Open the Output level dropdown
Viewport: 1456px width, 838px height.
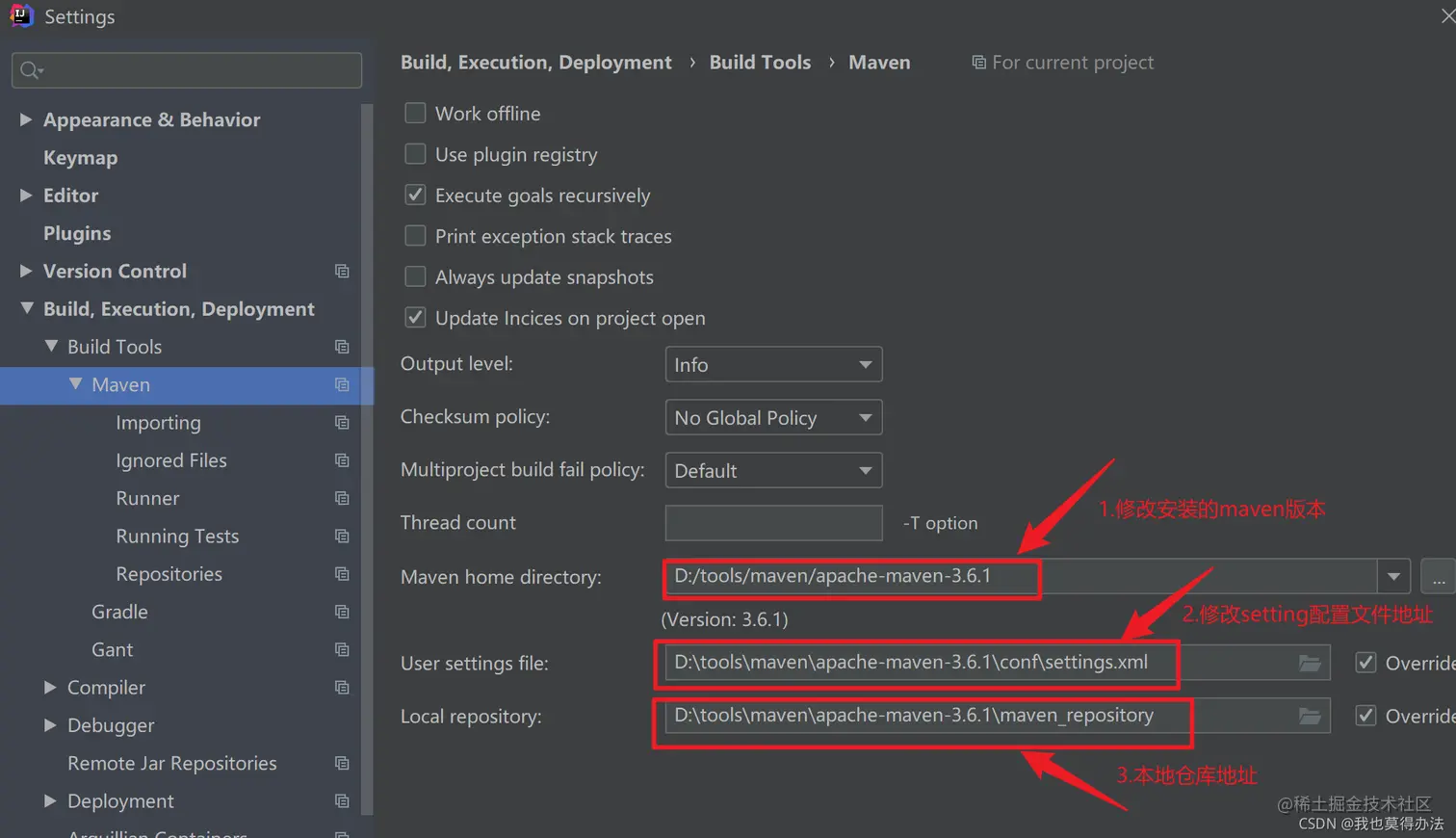[x=773, y=365]
